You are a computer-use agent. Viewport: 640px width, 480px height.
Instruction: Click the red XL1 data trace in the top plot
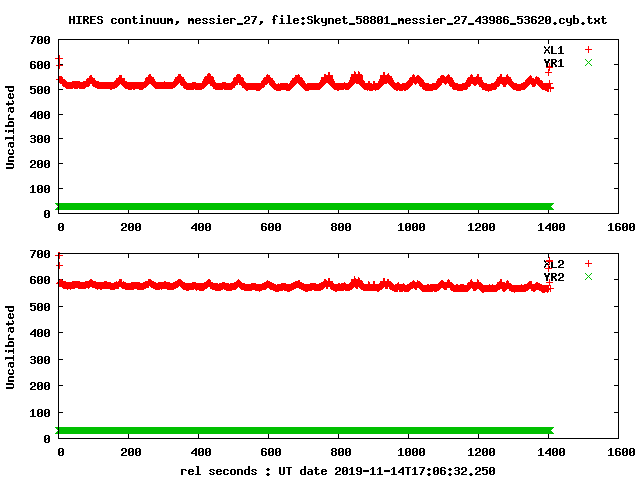(x=304, y=85)
